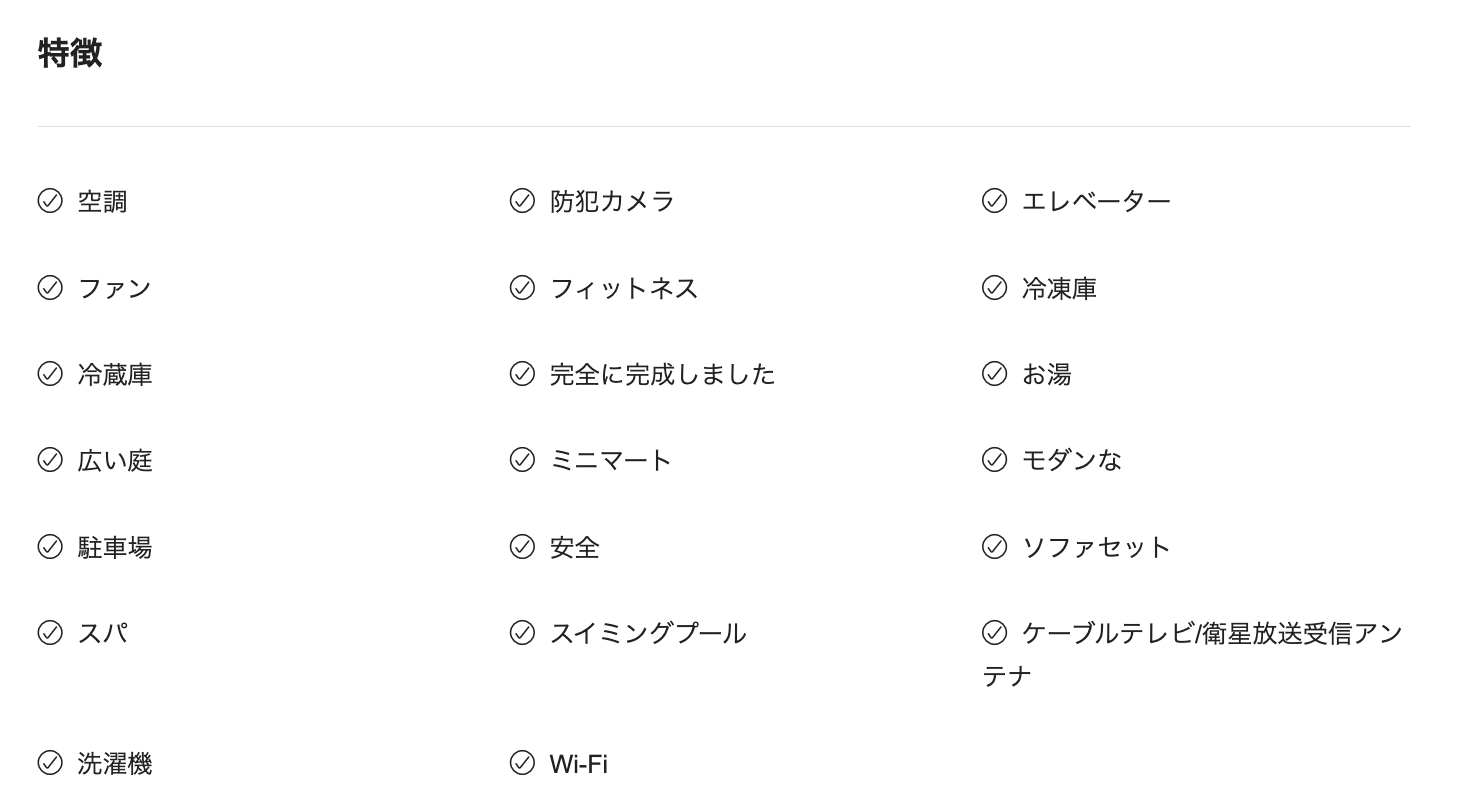Viewport: 1464px width, 810px height.
Task: Click the check icon beside 冷凍庫
Action: pos(994,288)
